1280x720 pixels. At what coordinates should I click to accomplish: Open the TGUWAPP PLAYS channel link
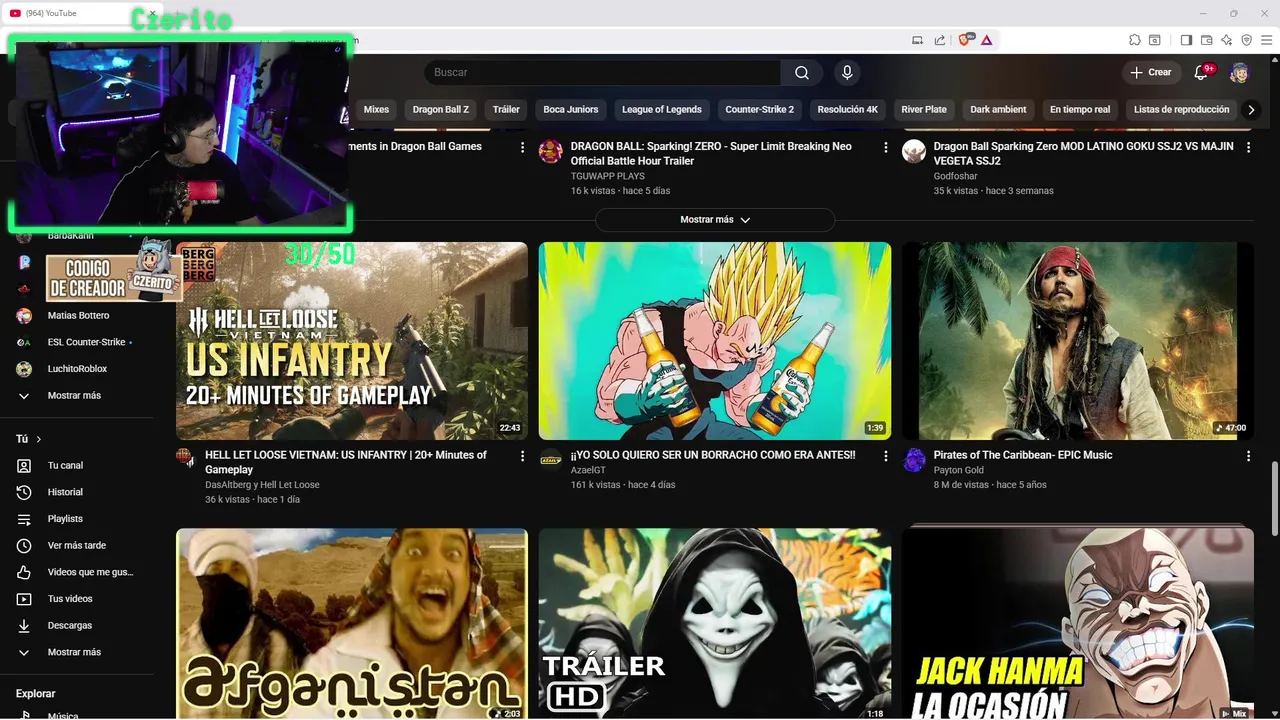pos(607,176)
